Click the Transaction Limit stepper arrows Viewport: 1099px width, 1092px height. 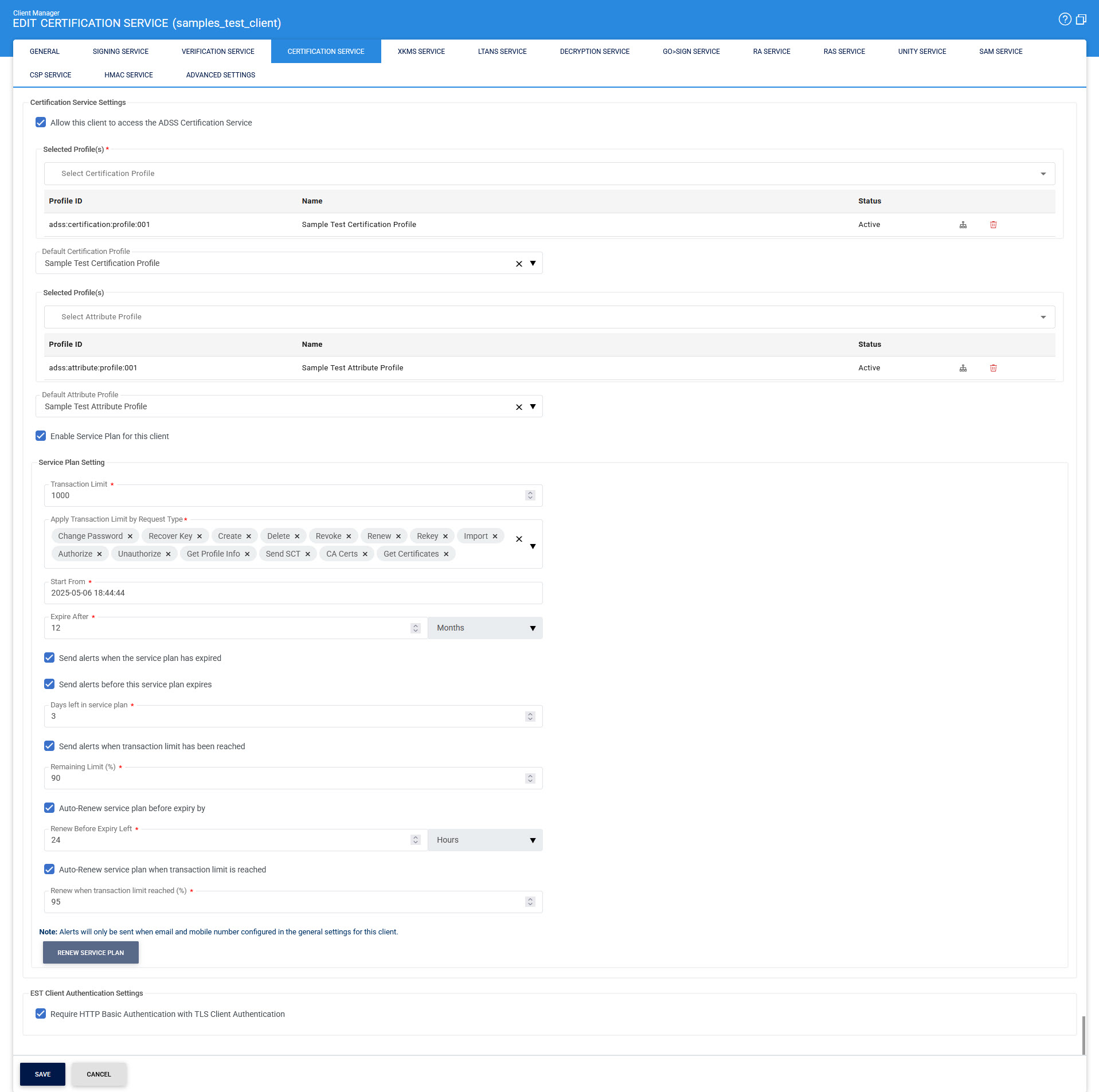[x=530, y=496]
